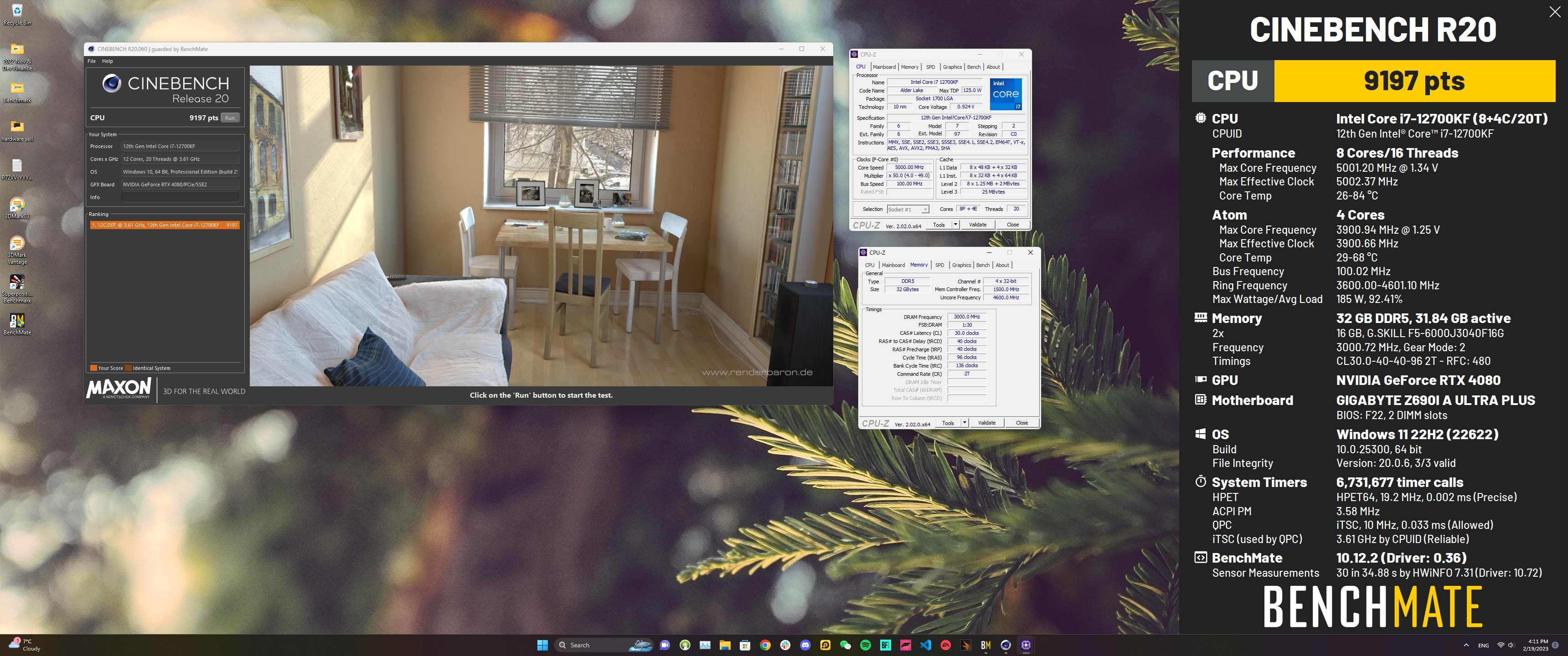Switch to Cinebench in the taskbar
This screenshot has height=656, width=1568.
click(x=1006, y=645)
